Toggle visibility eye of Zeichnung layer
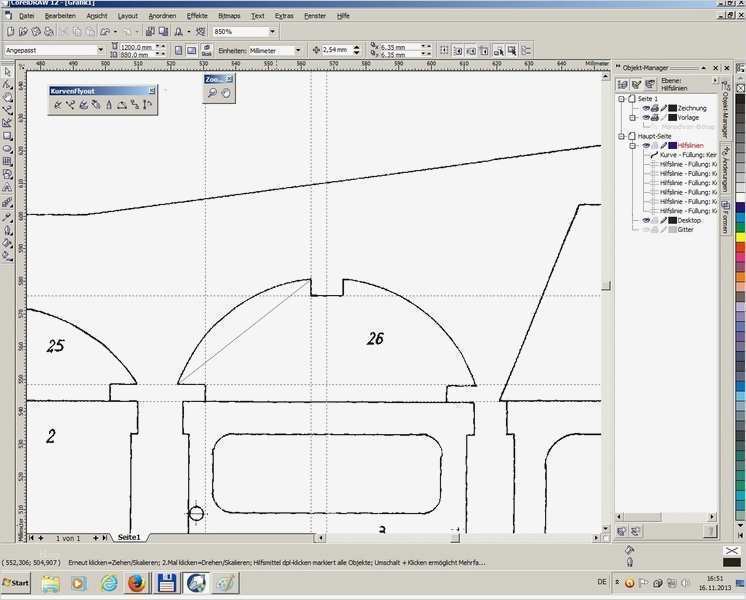The image size is (746, 600). (646, 108)
